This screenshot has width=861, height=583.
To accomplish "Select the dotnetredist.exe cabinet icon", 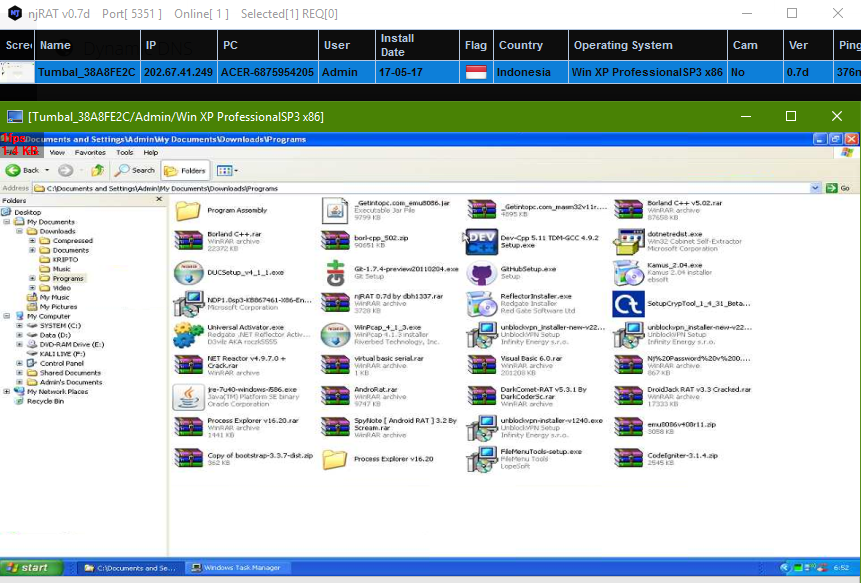I will pos(628,242).
